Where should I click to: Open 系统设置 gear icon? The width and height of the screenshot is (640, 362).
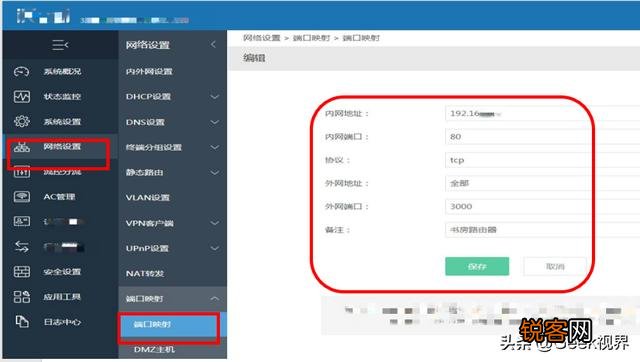(22, 121)
